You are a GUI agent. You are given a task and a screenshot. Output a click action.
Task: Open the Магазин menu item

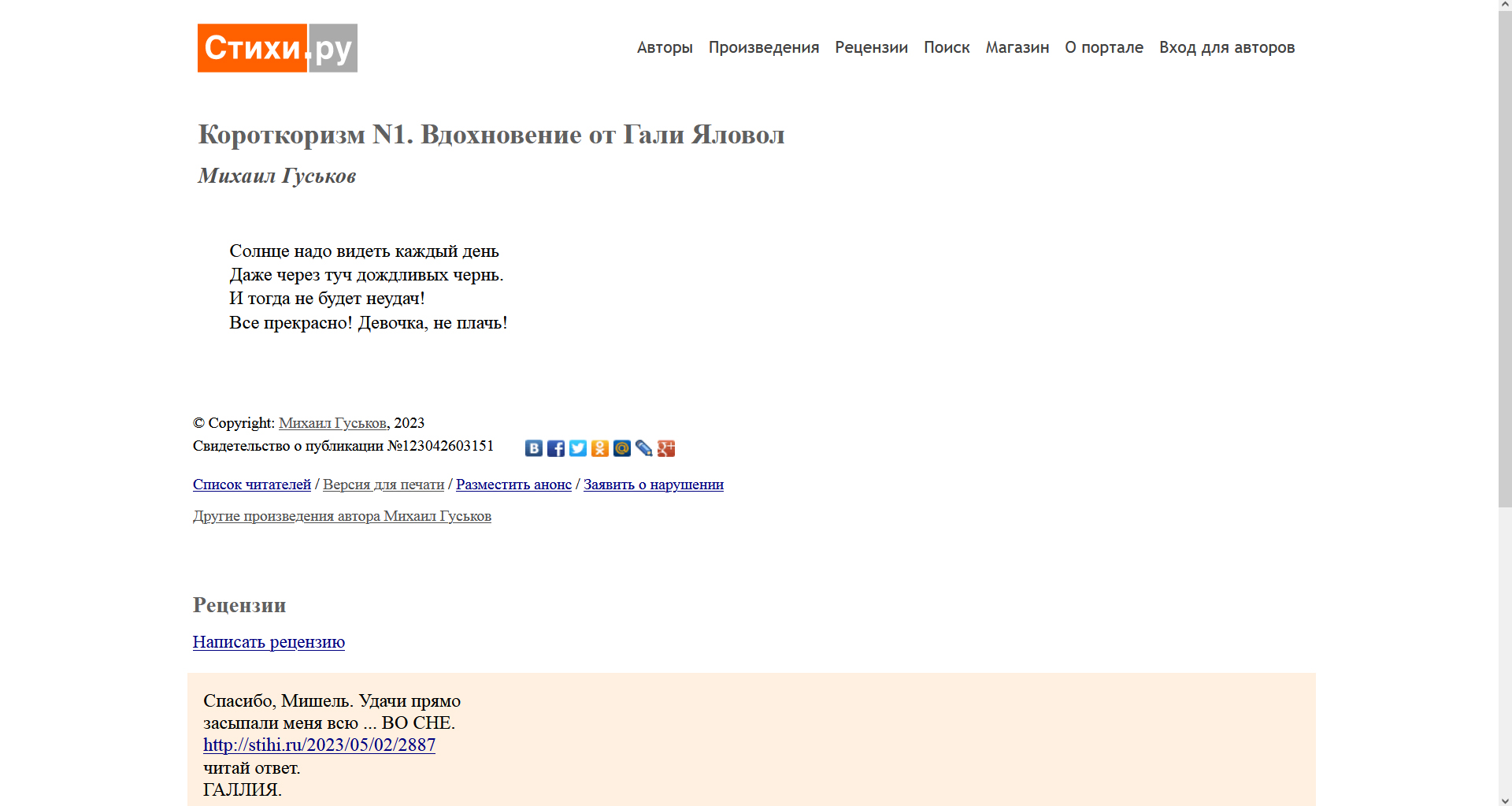1017,48
